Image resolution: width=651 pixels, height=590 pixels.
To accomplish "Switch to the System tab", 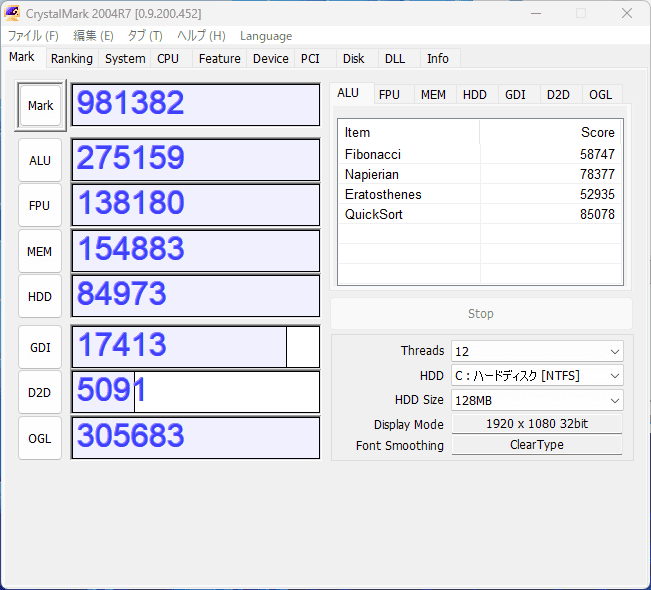I will tap(125, 59).
